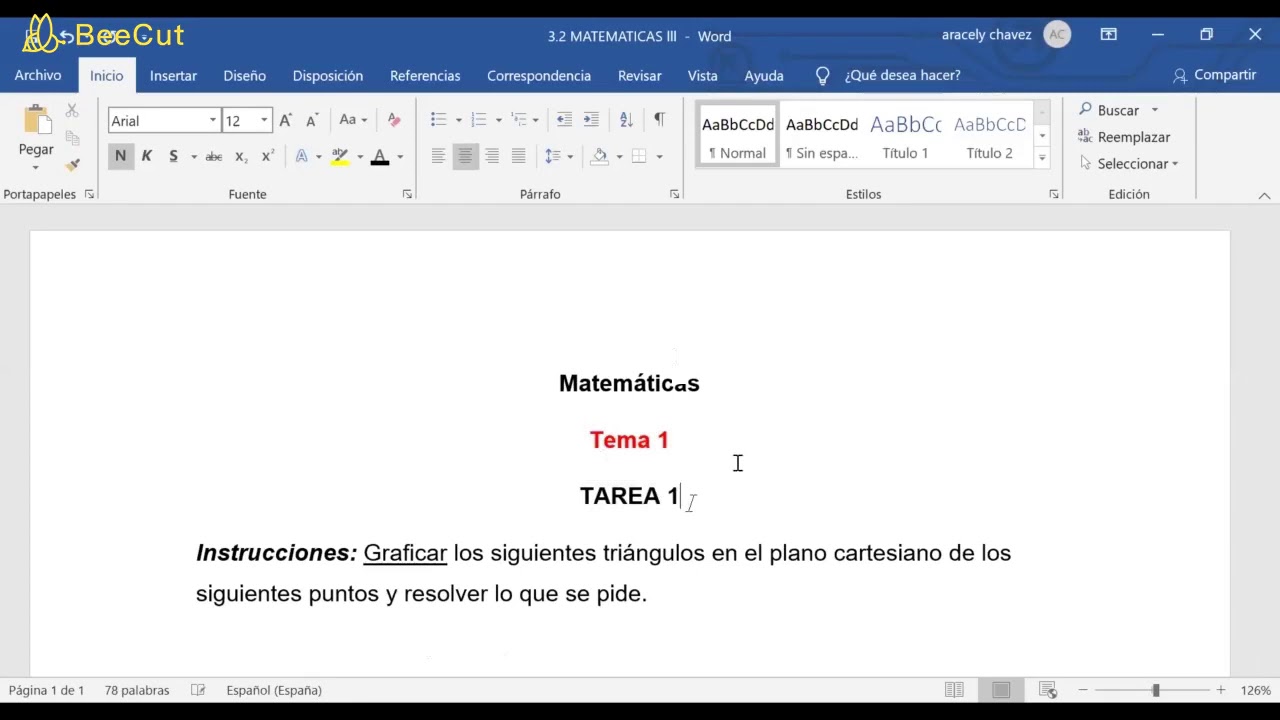Apply superscript x² formatting
Image resolution: width=1280 pixels, height=720 pixels.
tap(267, 156)
